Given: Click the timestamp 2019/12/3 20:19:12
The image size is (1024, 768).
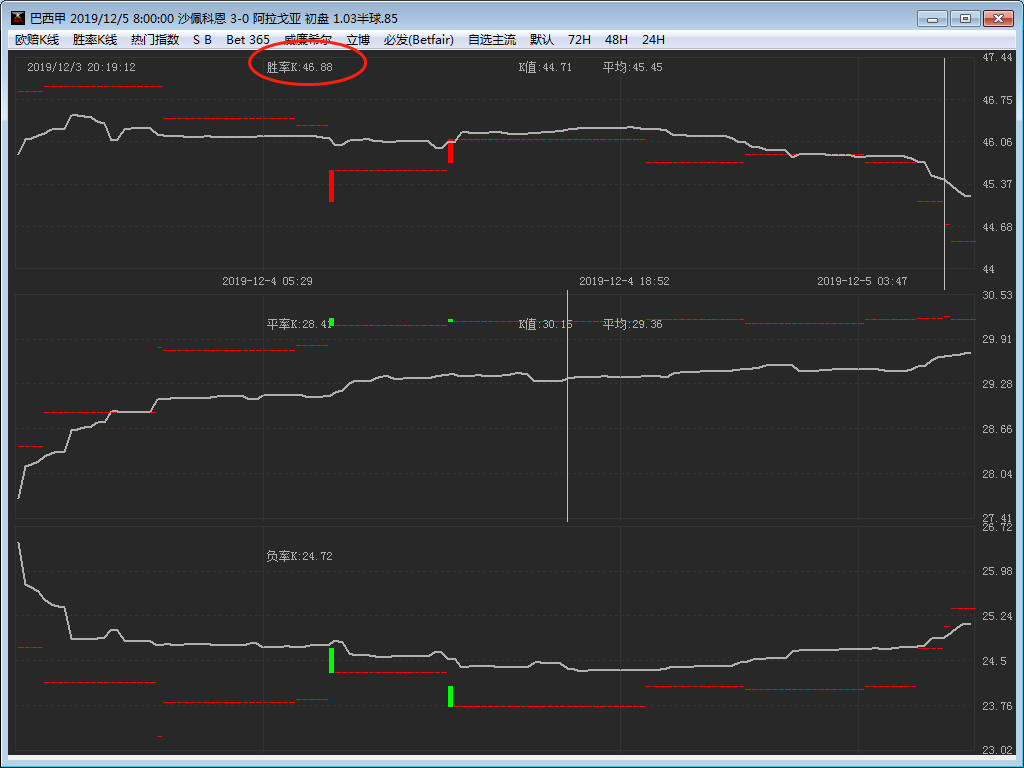Looking at the screenshot, I should [x=81, y=67].
